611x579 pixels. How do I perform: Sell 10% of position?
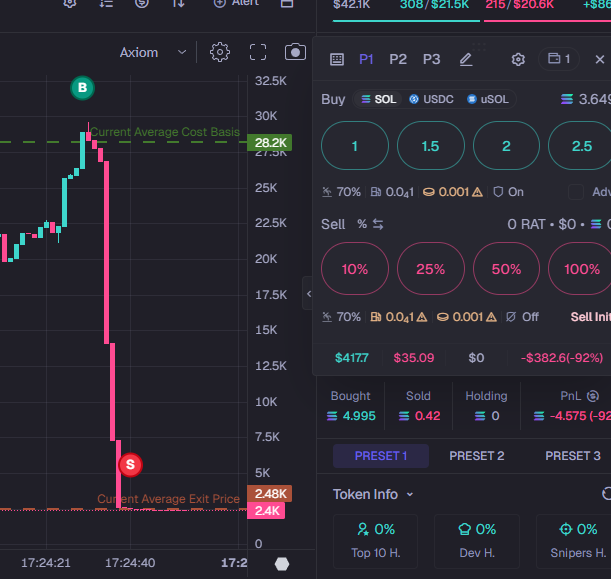pyautogui.click(x=355, y=269)
